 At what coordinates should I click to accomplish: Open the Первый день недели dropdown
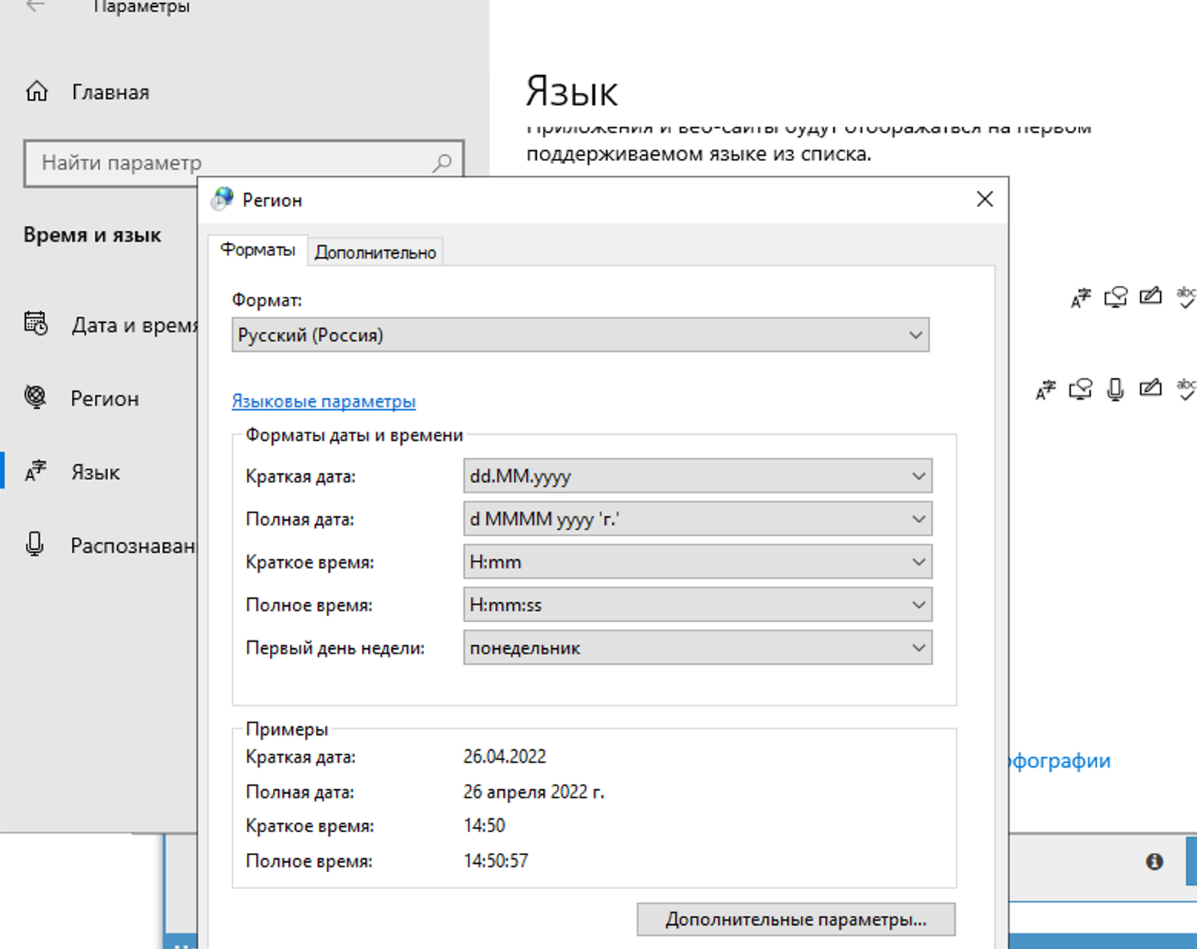(697, 648)
